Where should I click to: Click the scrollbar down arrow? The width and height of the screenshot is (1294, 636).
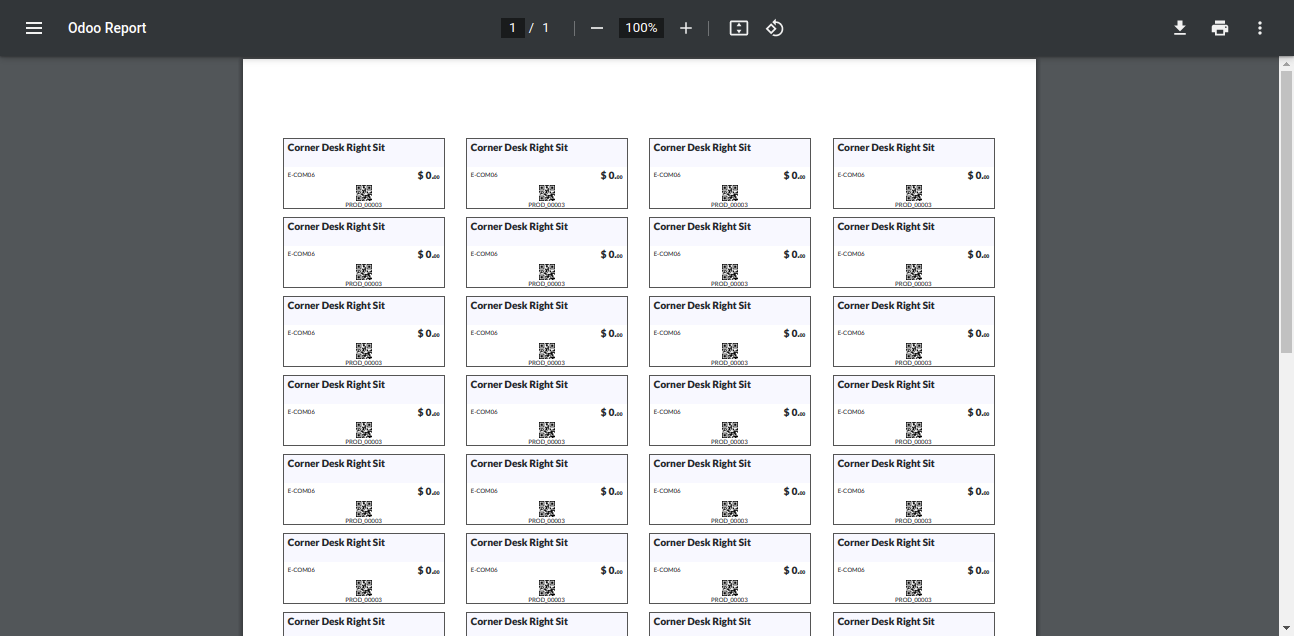click(x=1287, y=629)
